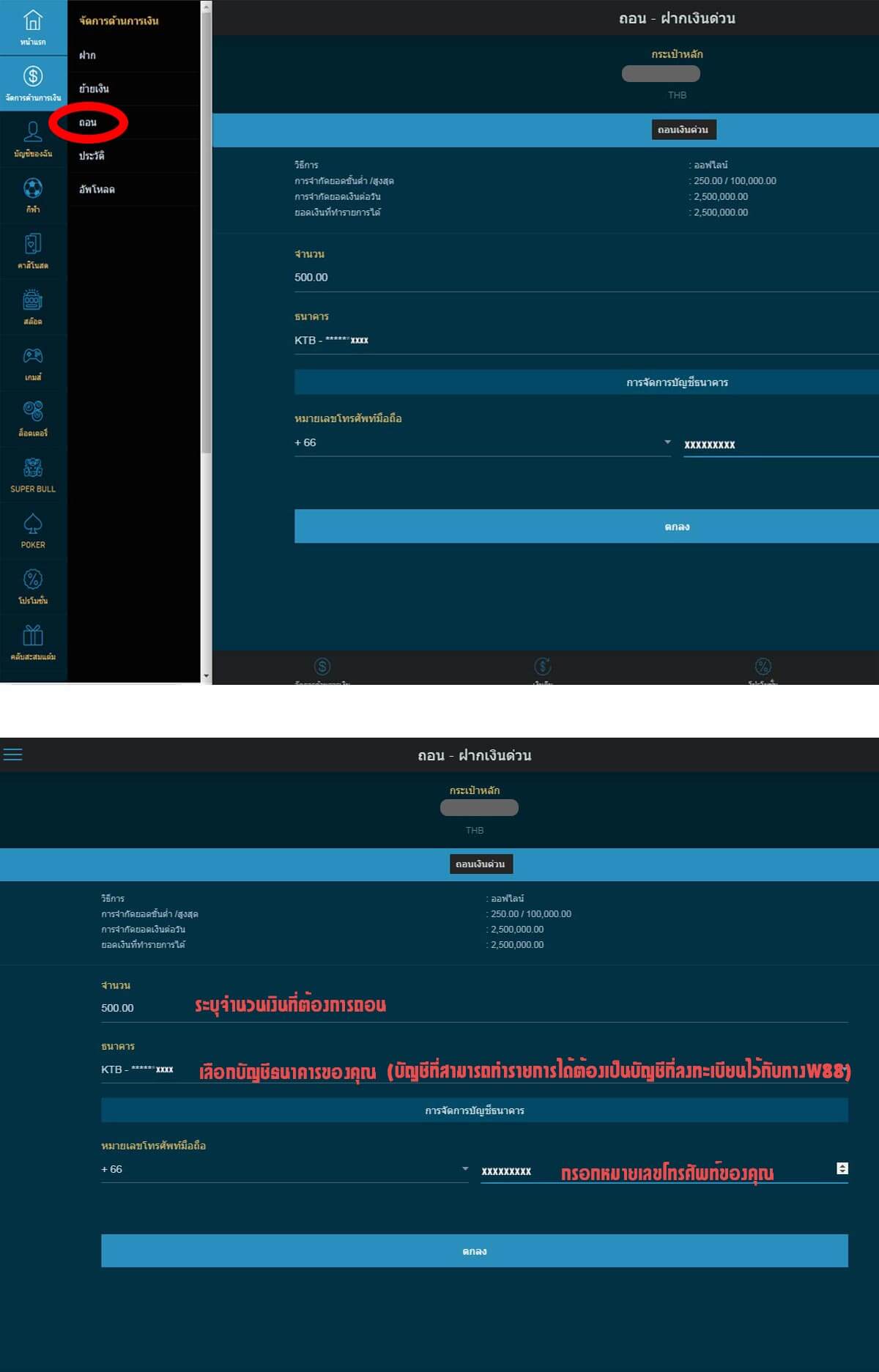Click dollar icon in upper screenshot's bottom bar
This screenshot has height=1372, width=879.
pos(322,667)
